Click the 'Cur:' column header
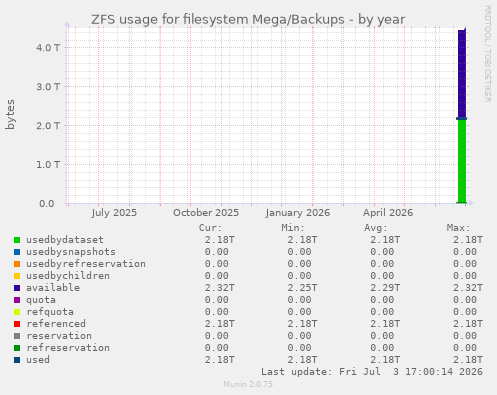 point(210,228)
